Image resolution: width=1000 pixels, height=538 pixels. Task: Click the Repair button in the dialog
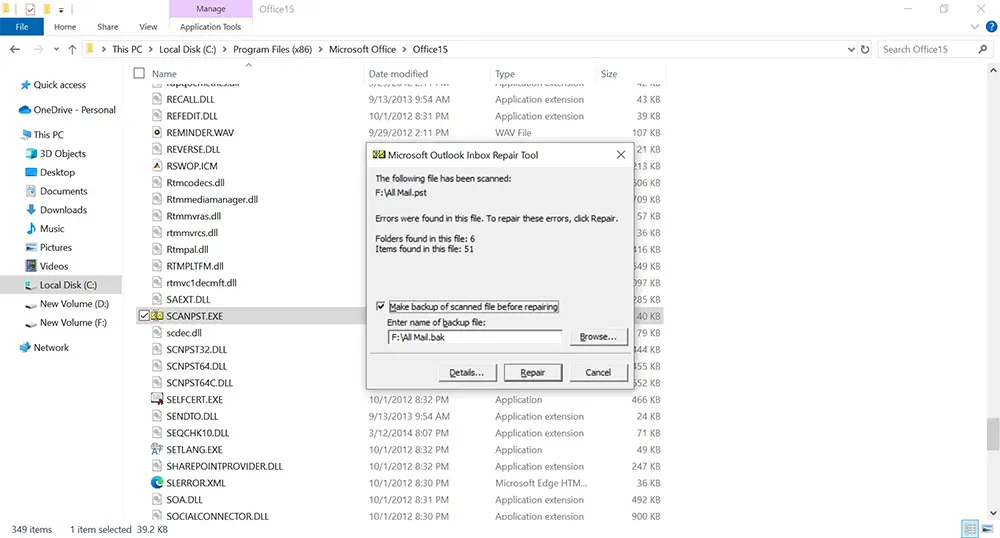(533, 372)
